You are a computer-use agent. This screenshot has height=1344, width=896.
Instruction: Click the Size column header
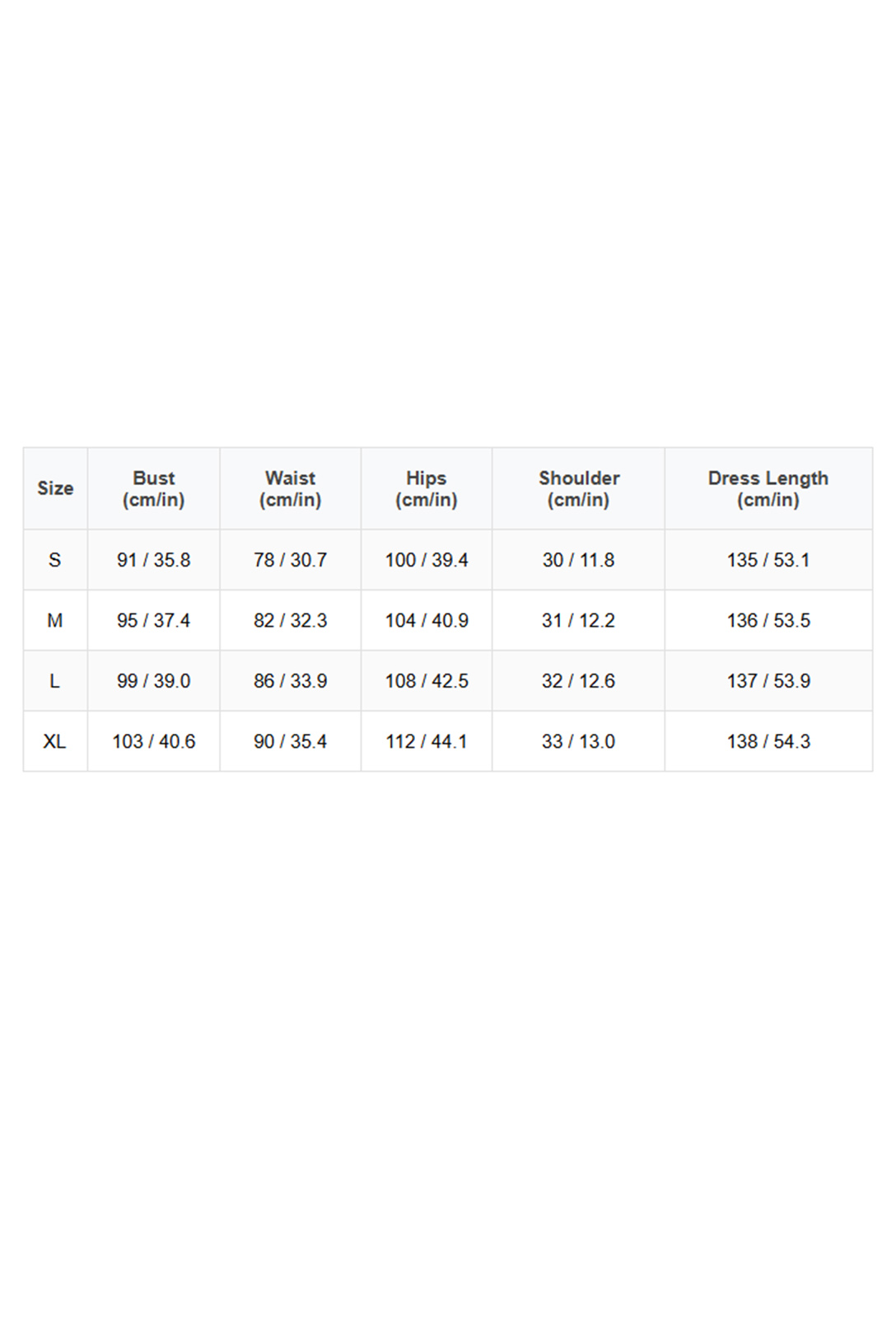[x=55, y=488]
